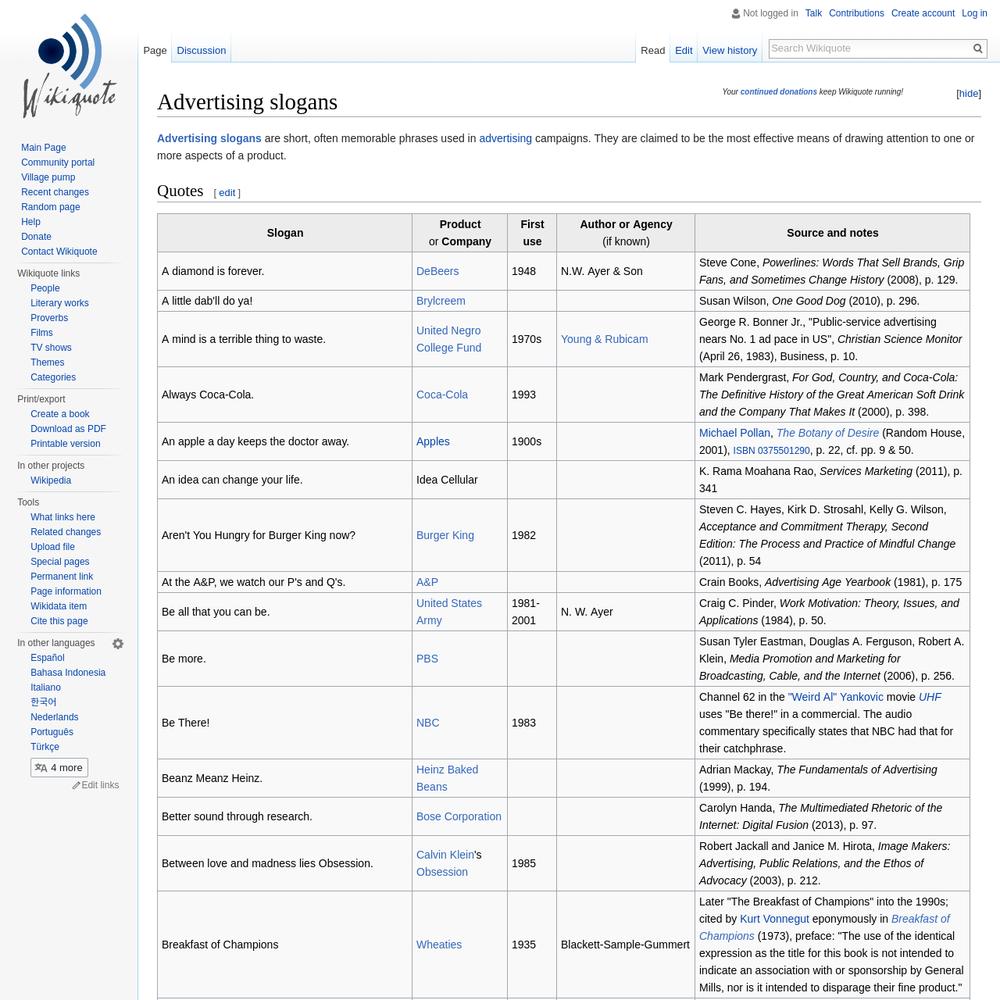
Task: Click the Talk link
Action: pyautogui.click(x=813, y=13)
